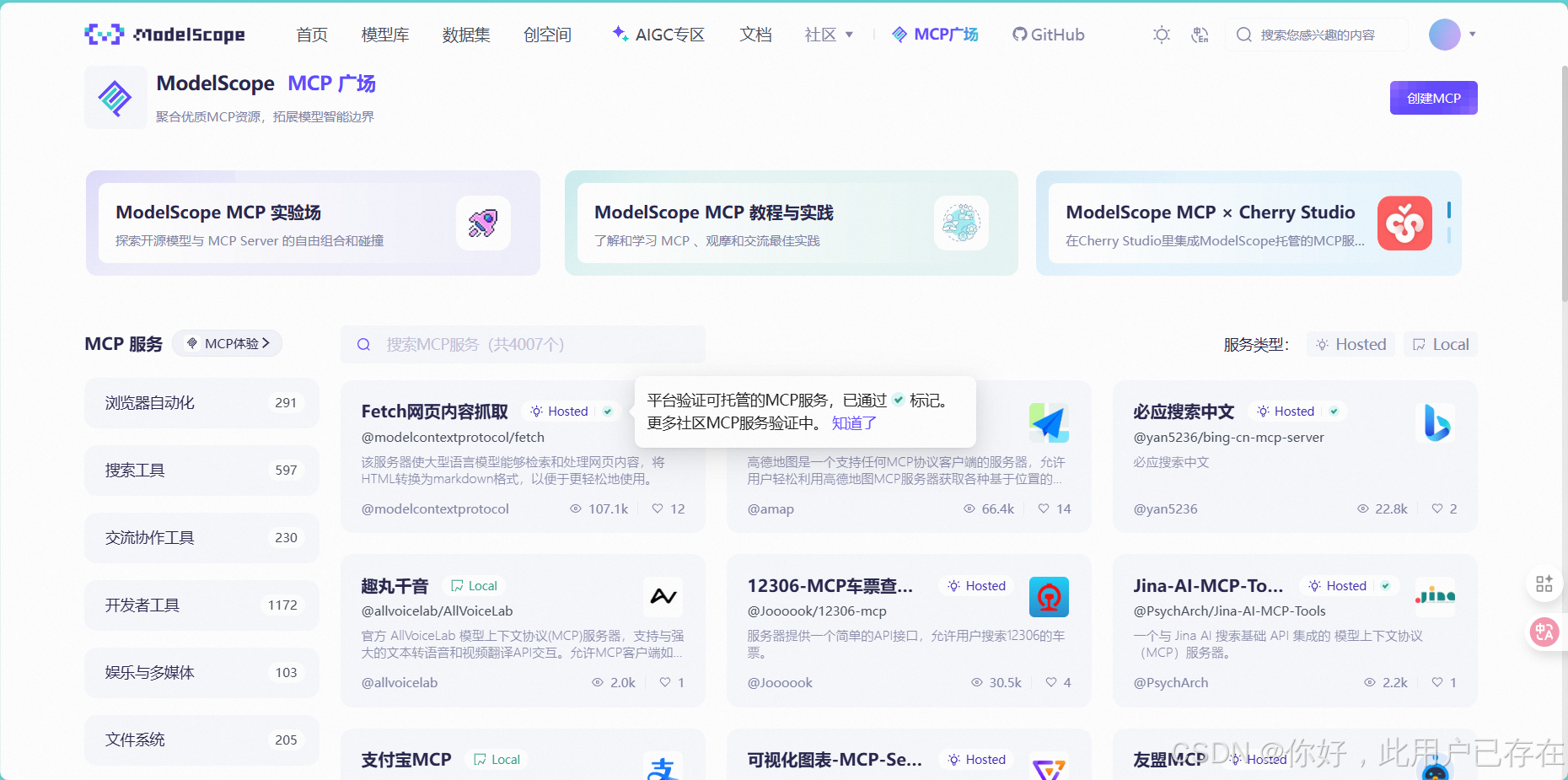This screenshot has height=780, width=1568.
Task: Open the 首页 nav item
Action: click(x=312, y=35)
